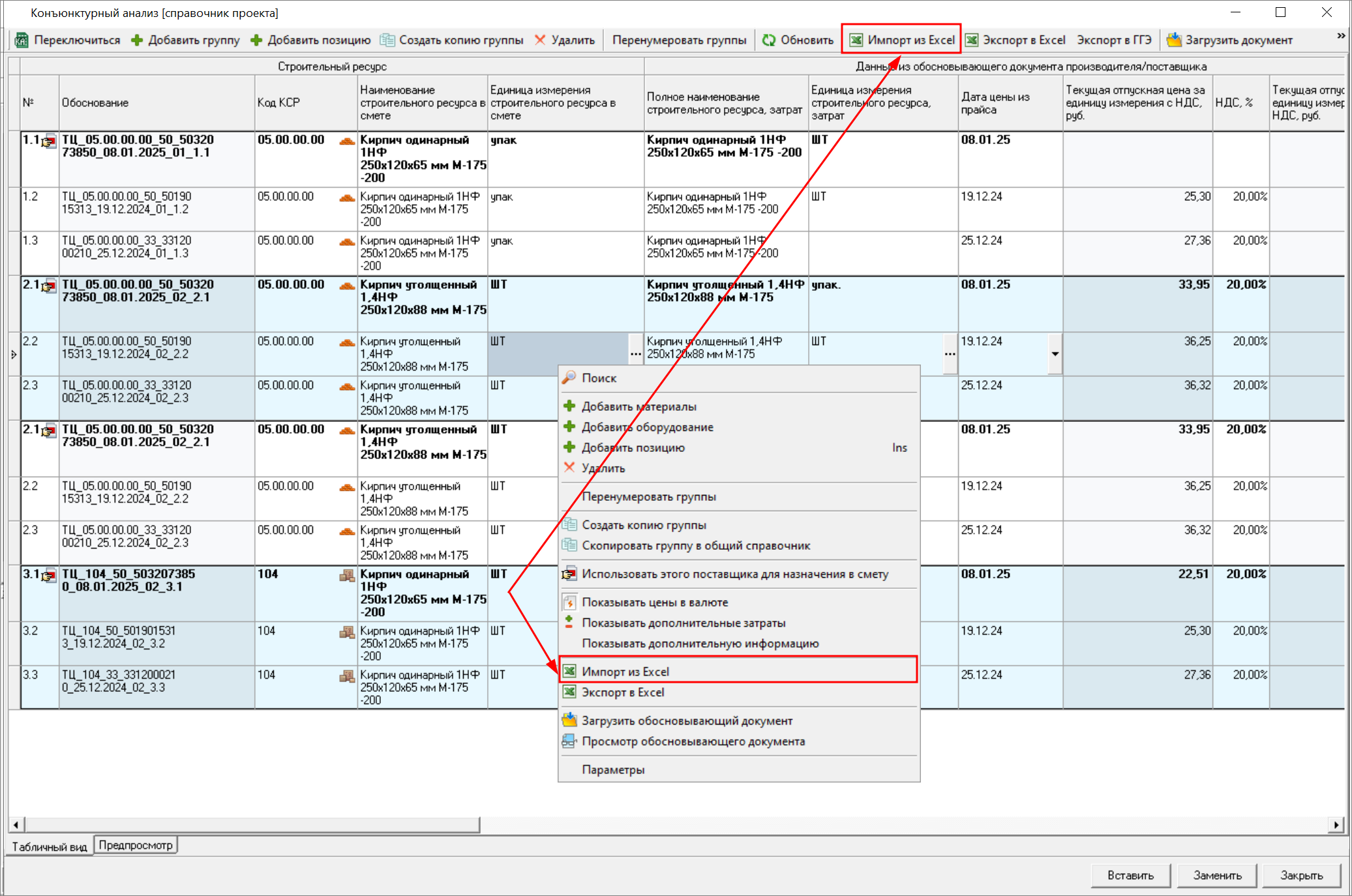
Task: Click Просмотр обосновывающего документа icon
Action: tap(569, 741)
